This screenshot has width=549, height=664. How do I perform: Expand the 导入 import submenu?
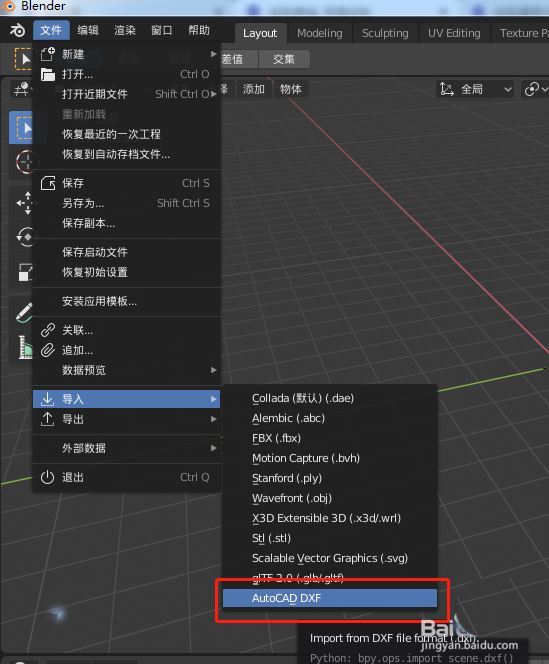[127, 399]
